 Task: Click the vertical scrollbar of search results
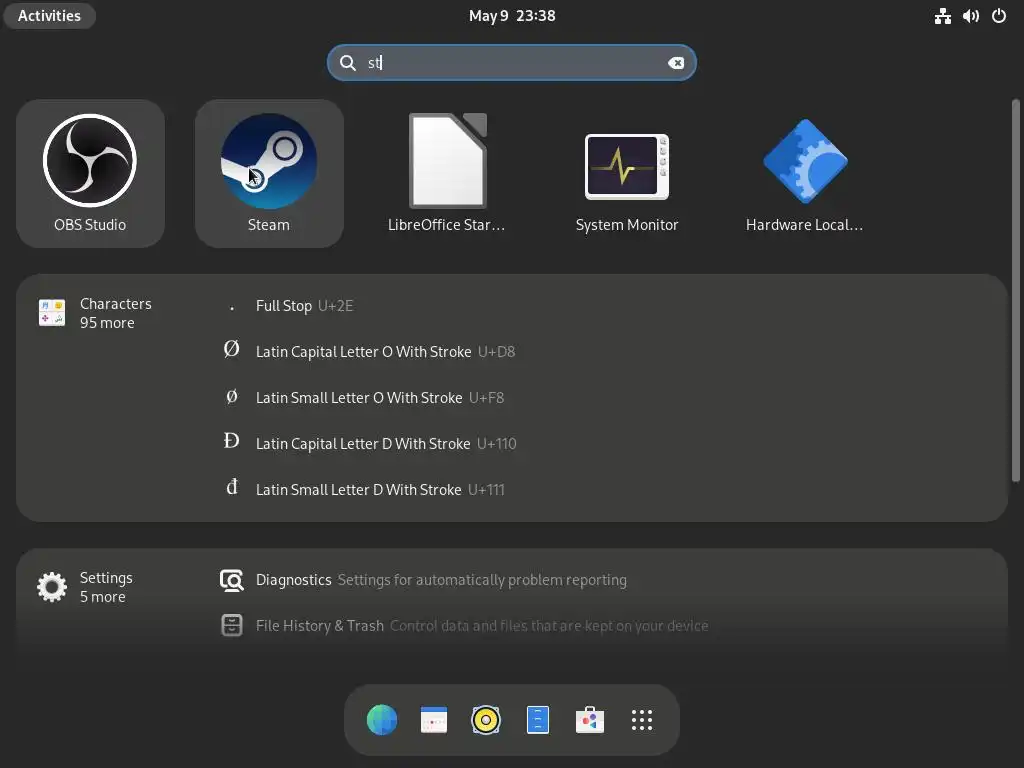(x=1015, y=291)
